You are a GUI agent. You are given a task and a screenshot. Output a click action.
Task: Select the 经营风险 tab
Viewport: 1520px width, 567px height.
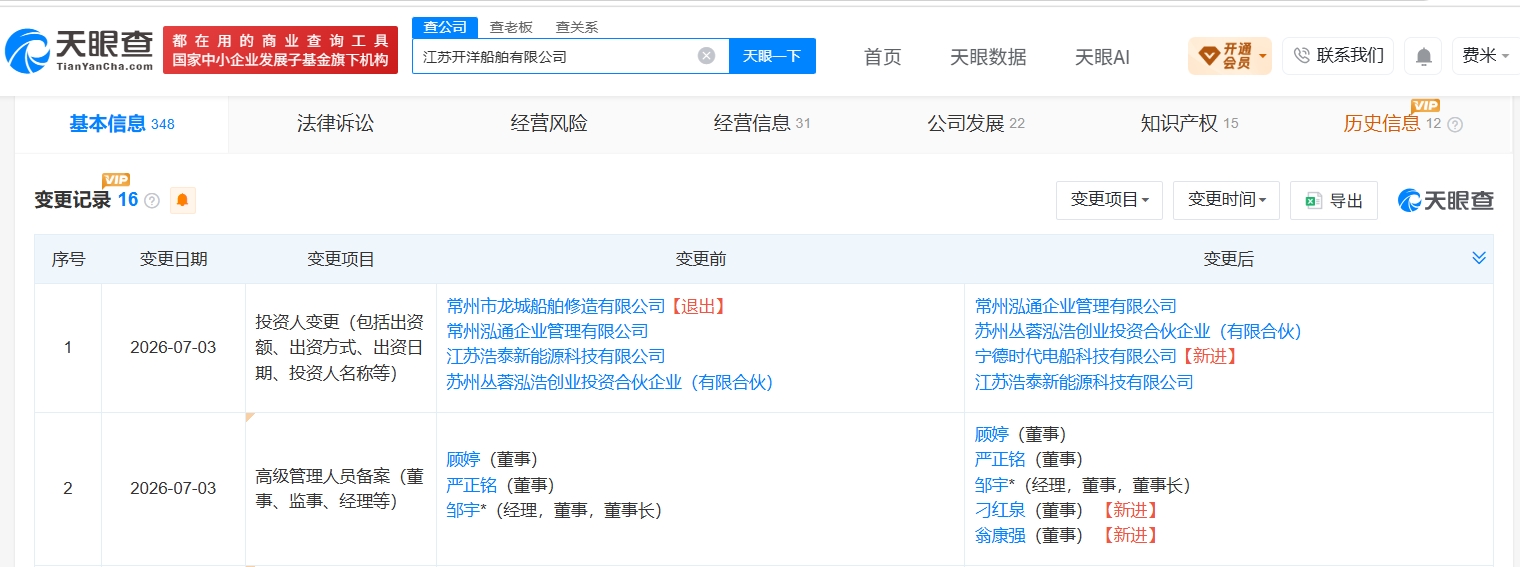tap(549, 124)
